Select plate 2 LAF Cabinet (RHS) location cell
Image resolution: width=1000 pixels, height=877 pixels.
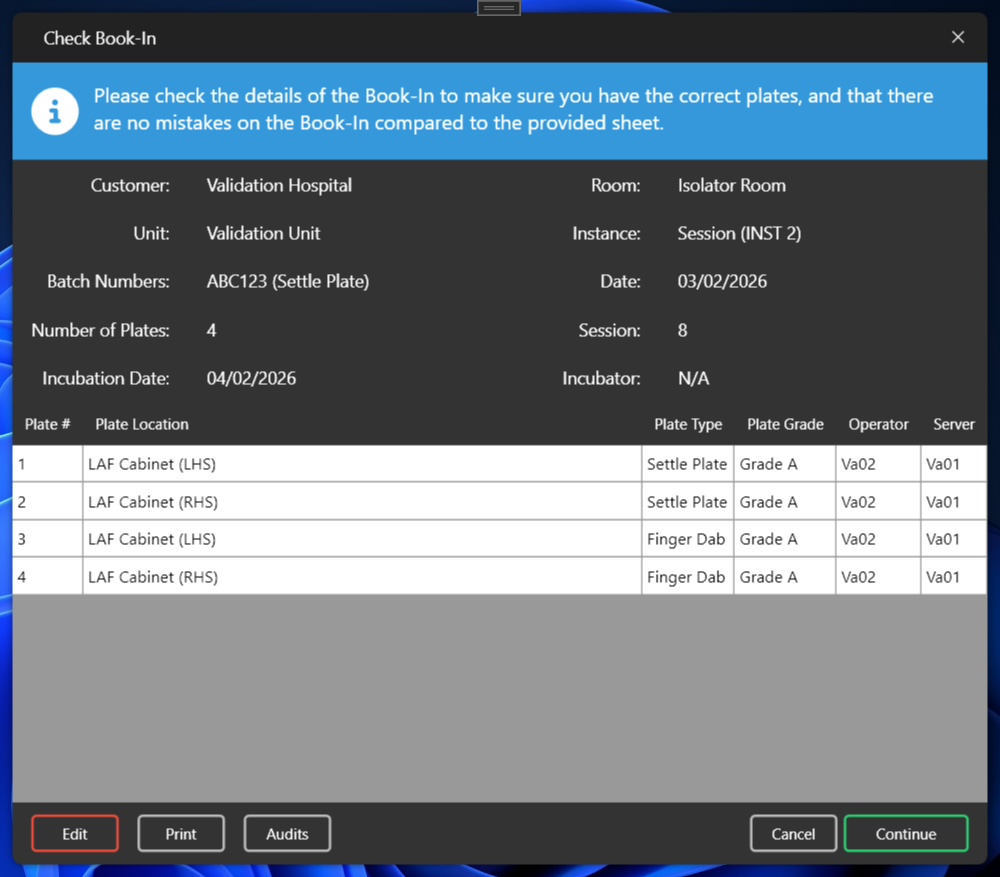153,502
